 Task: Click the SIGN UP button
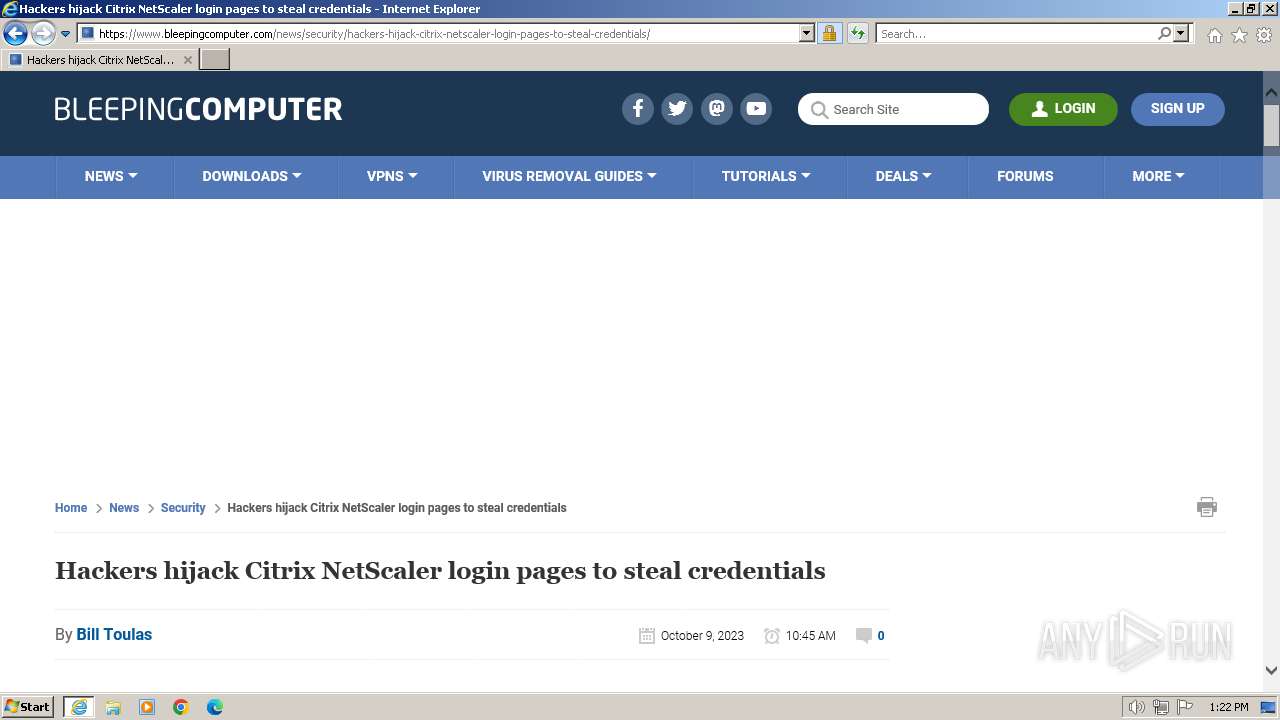coord(1178,109)
